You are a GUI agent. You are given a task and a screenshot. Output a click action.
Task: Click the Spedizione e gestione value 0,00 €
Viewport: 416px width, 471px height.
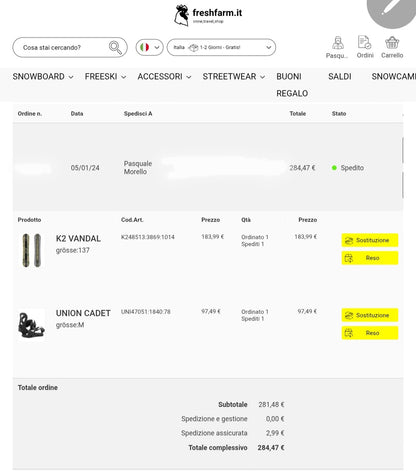tap(275, 419)
